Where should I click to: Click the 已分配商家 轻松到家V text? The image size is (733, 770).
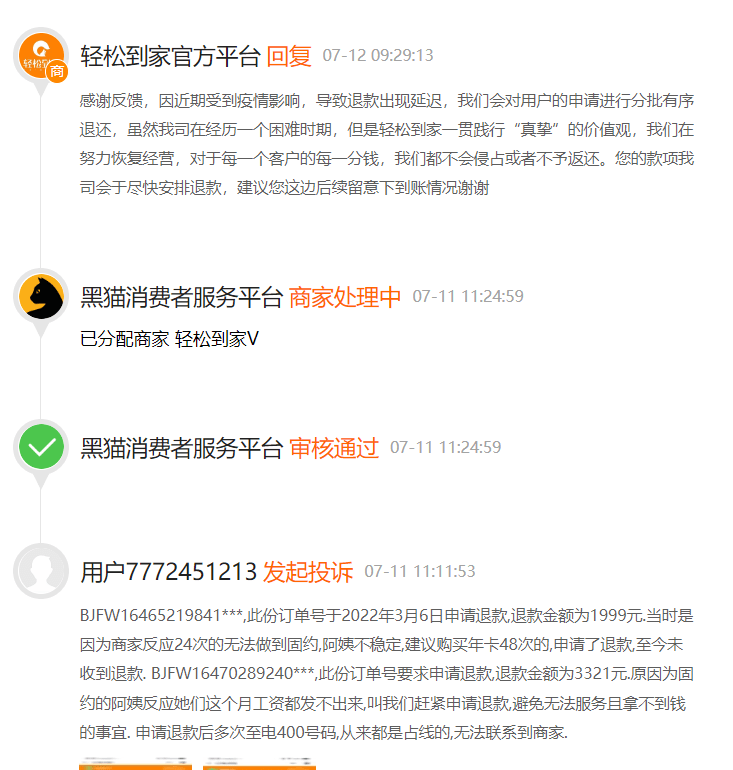point(169,339)
